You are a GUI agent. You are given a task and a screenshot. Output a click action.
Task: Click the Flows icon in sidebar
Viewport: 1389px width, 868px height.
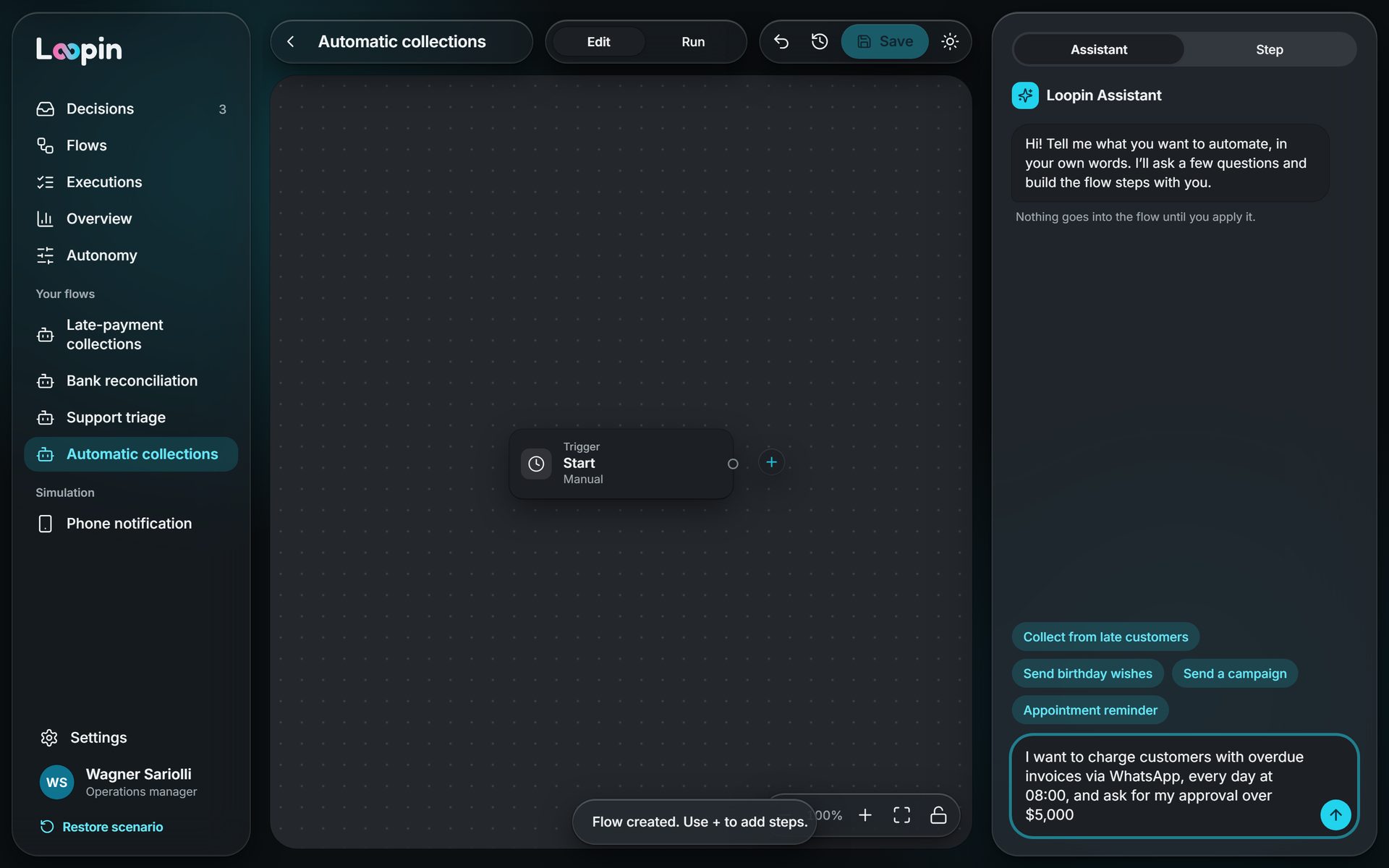(x=45, y=145)
